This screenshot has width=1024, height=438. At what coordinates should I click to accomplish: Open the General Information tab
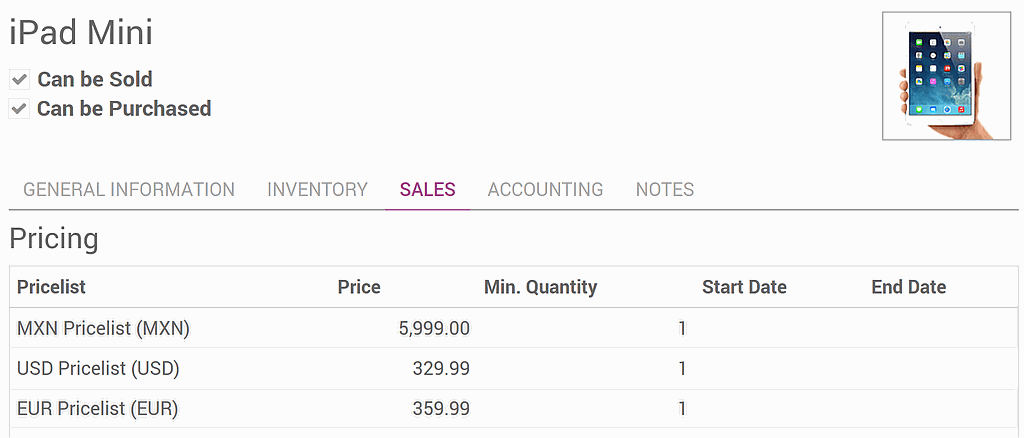[129, 189]
